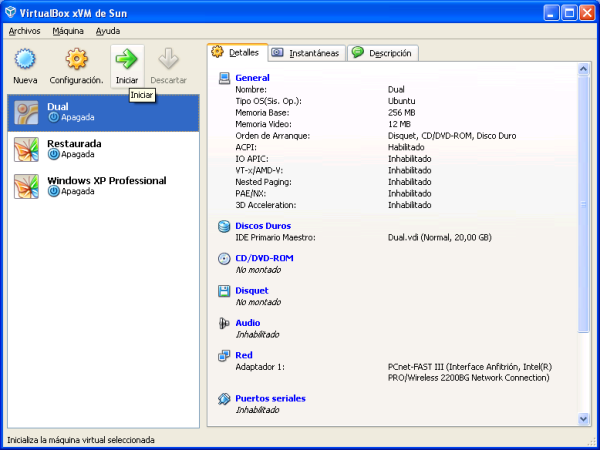Open the Disquet settings link
Image resolution: width=600 pixels, height=450 pixels.
click(252, 291)
